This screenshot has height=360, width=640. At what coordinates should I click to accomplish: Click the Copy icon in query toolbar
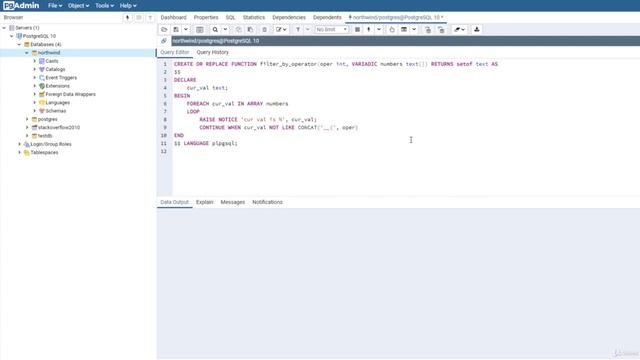pyautogui.click(x=238, y=29)
